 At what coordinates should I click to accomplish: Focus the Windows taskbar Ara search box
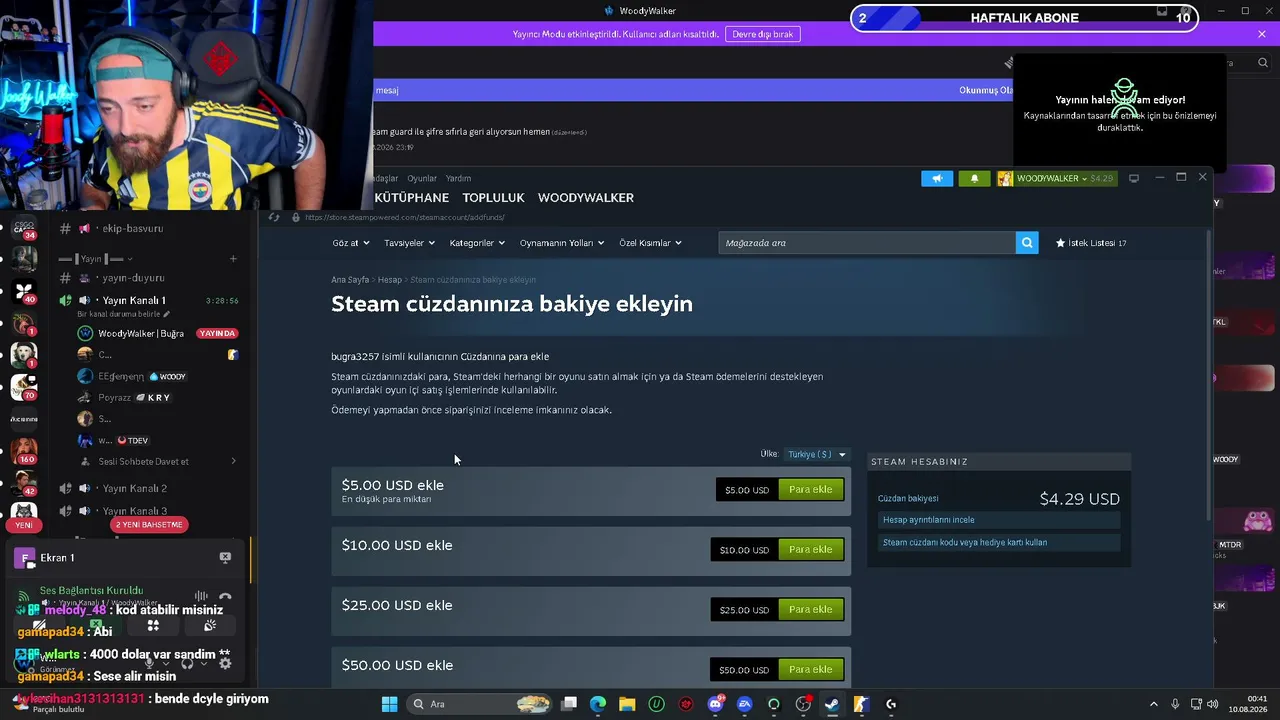pyautogui.click(x=479, y=704)
